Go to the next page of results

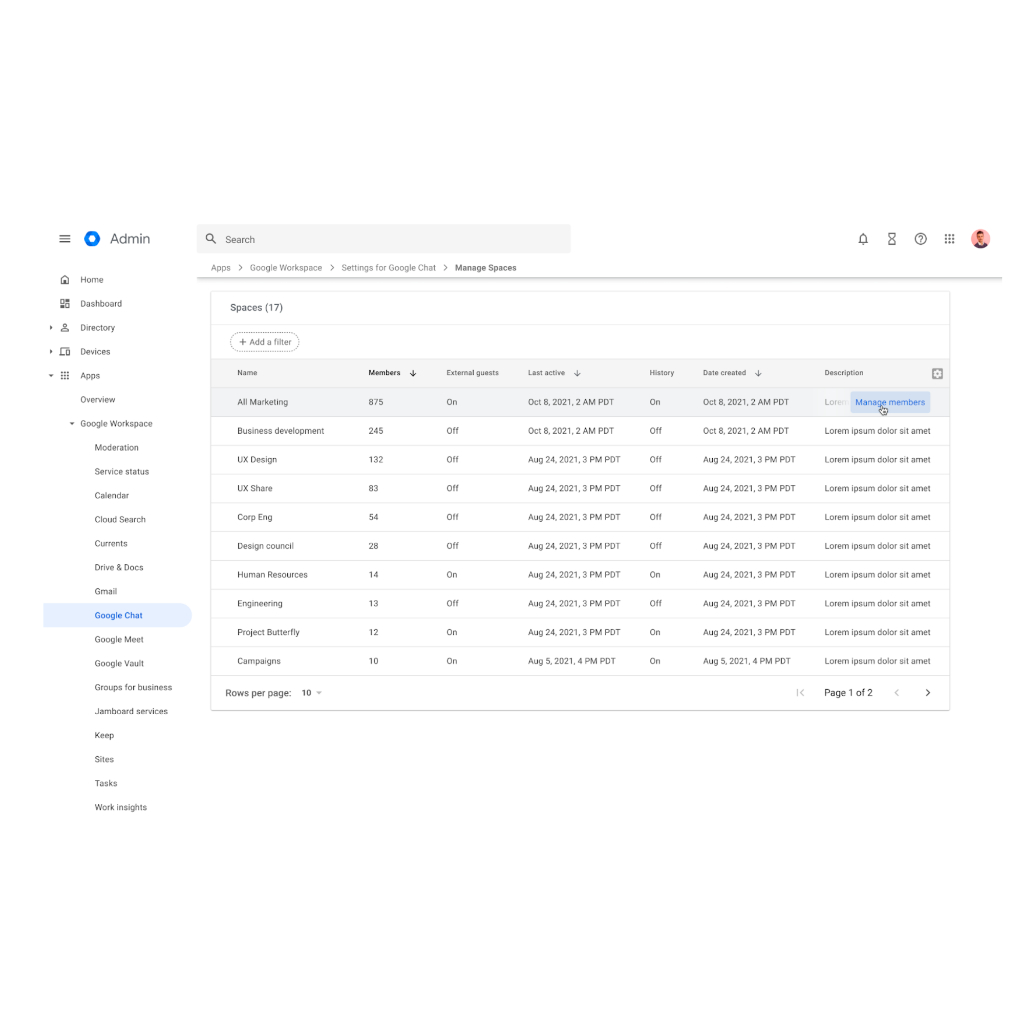[x=927, y=693]
